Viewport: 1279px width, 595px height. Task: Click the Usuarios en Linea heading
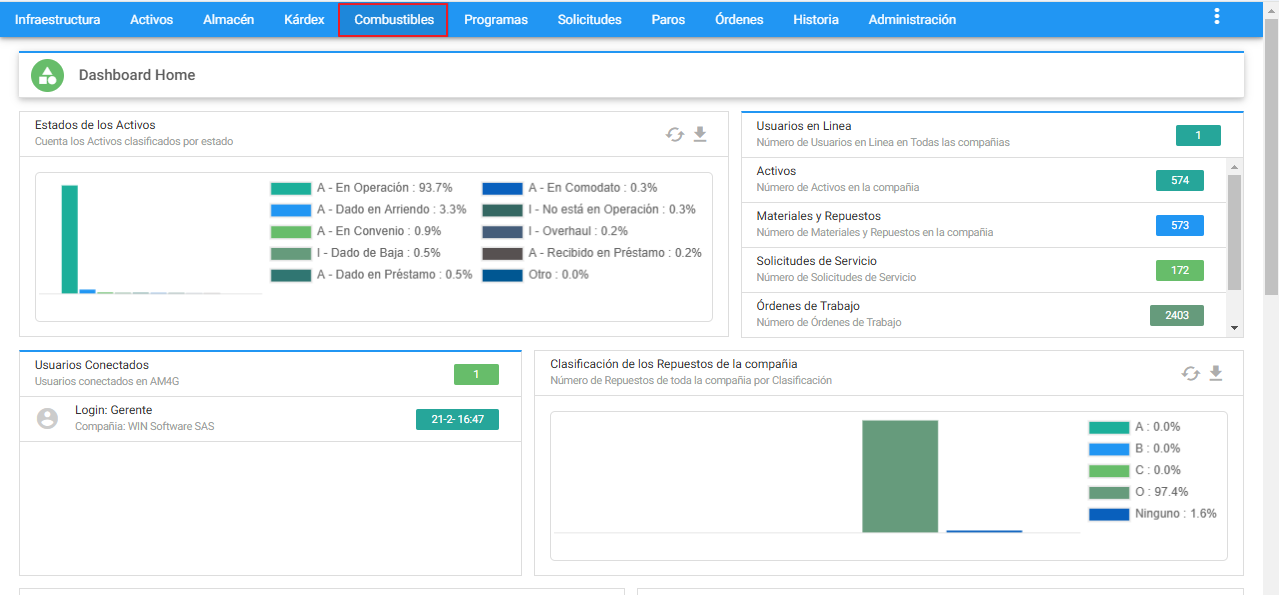[804, 126]
